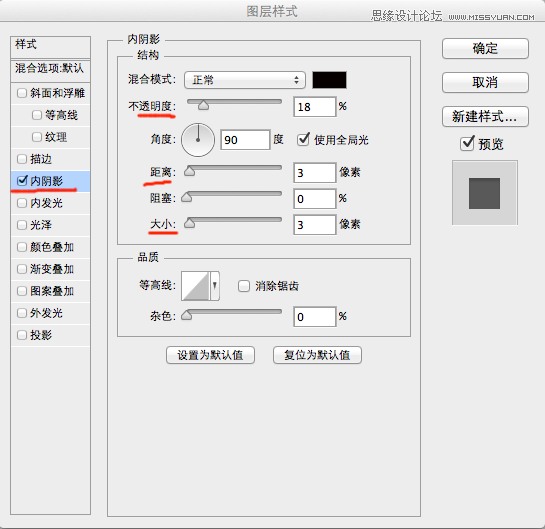
Task: Select the 投影 row label
Action: tap(41, 335)
